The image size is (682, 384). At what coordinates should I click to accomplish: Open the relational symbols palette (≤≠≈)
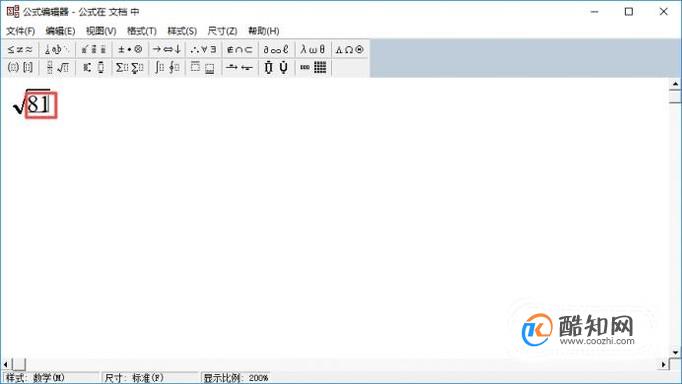click(20, 50)
